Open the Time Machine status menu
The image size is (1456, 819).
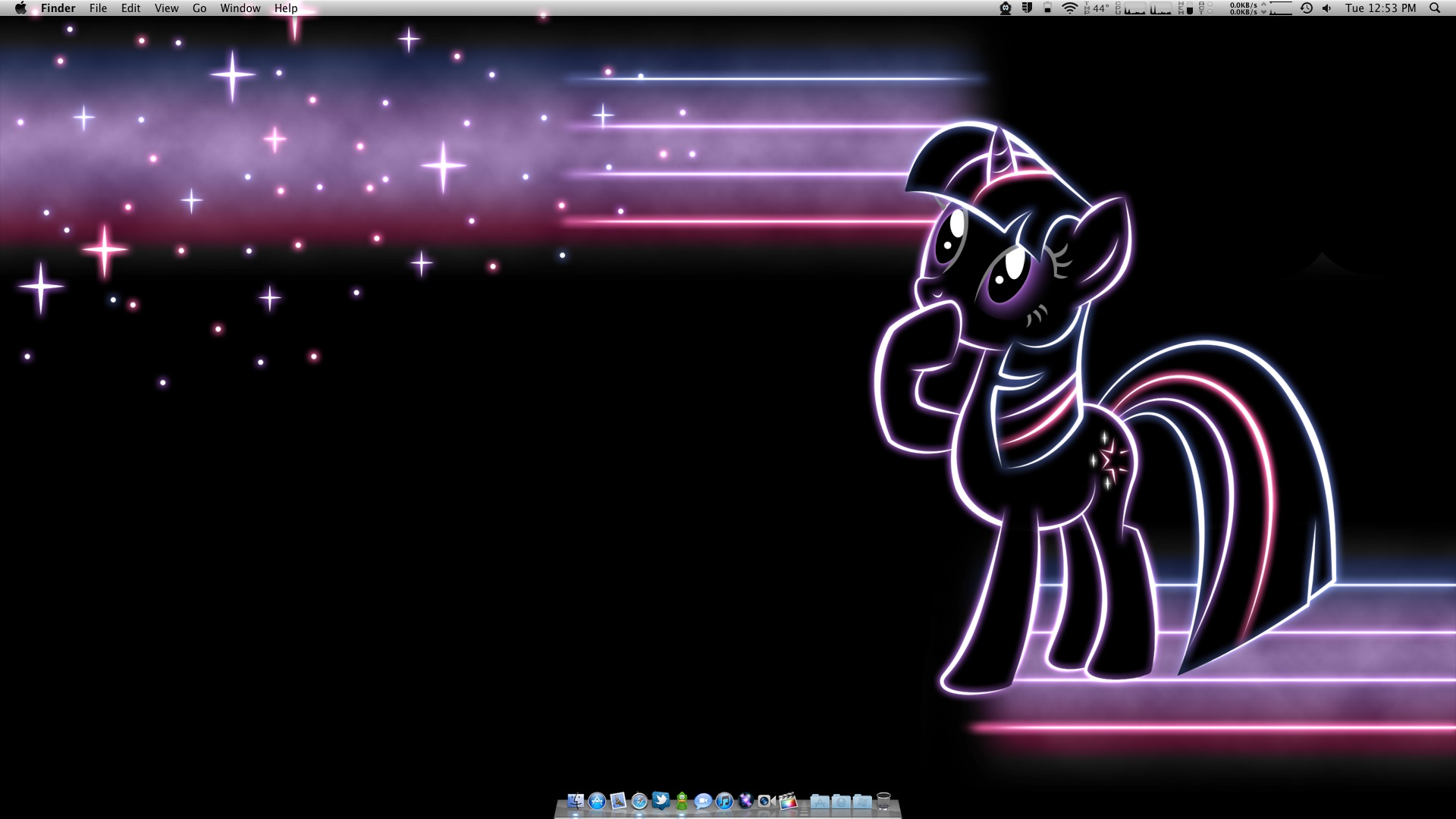(x=1307, y=8)
